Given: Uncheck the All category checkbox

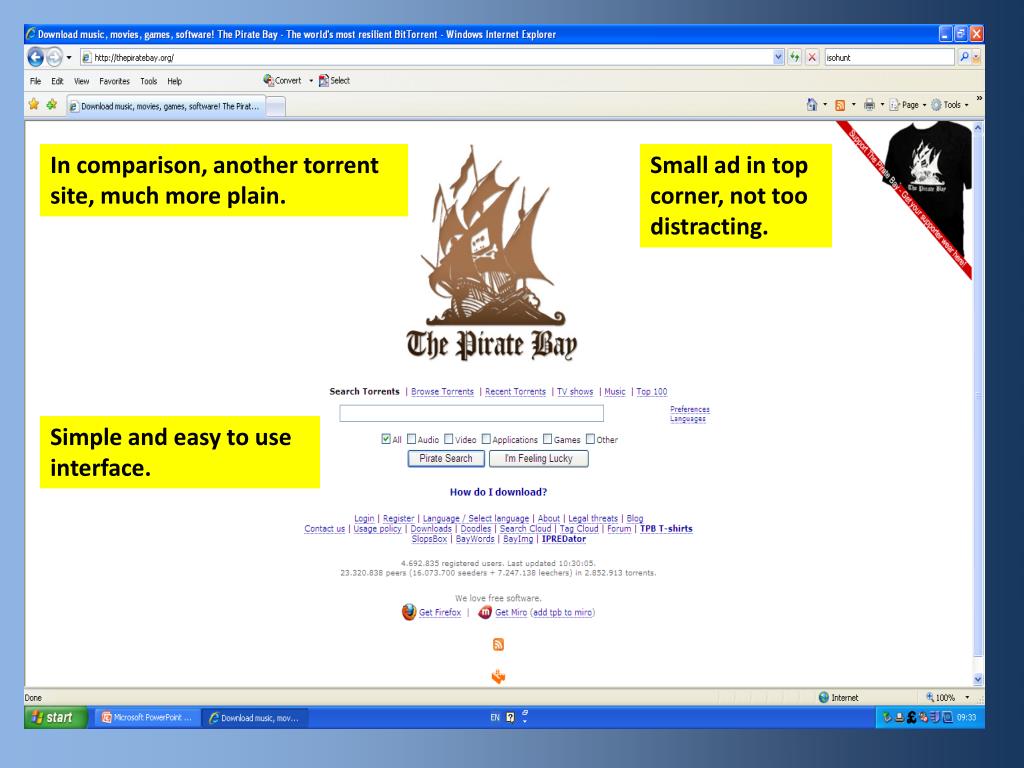Looking at the screenshot, I should click(x=386, y=439).
